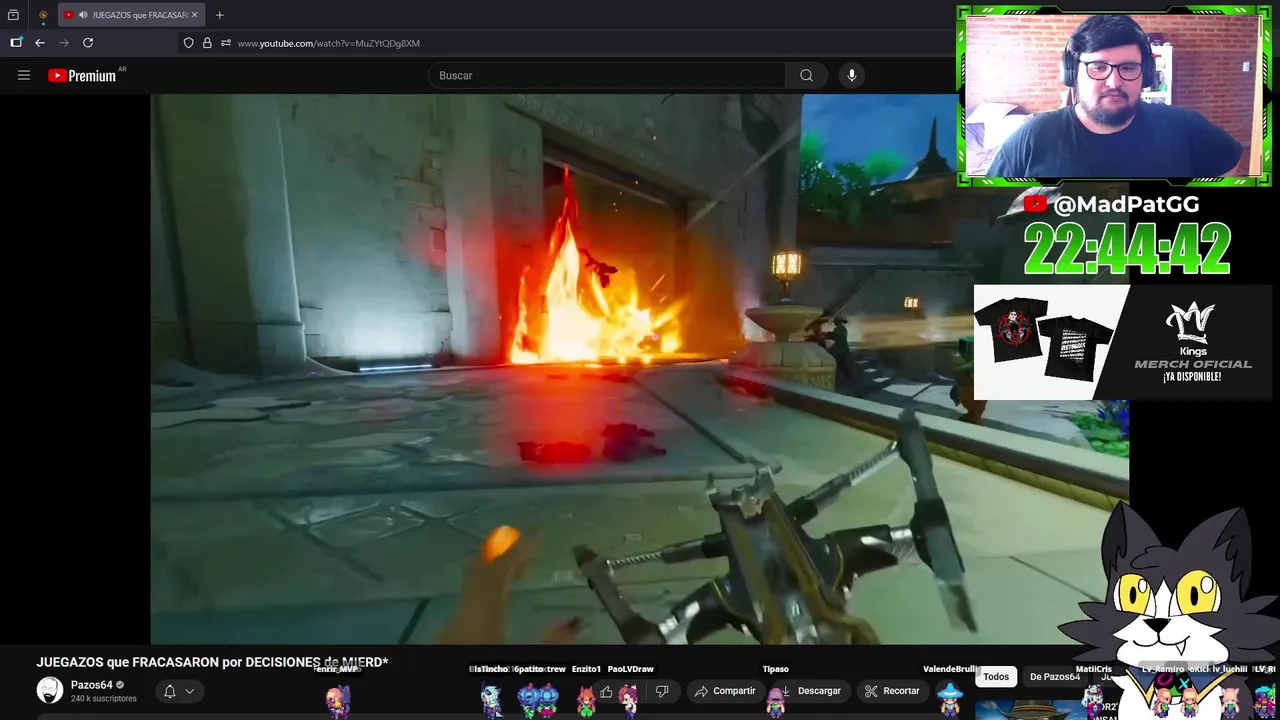Go forward with the browser forward arrow

tap(64, 43)
